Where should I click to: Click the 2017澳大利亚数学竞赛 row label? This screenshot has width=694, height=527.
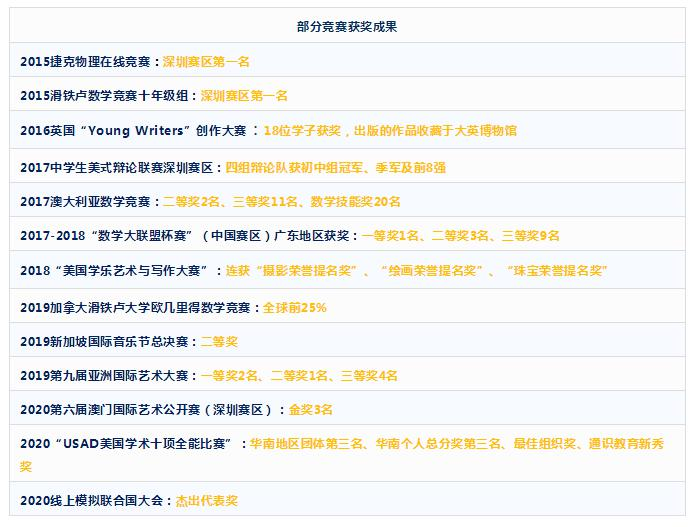point(85,201)
